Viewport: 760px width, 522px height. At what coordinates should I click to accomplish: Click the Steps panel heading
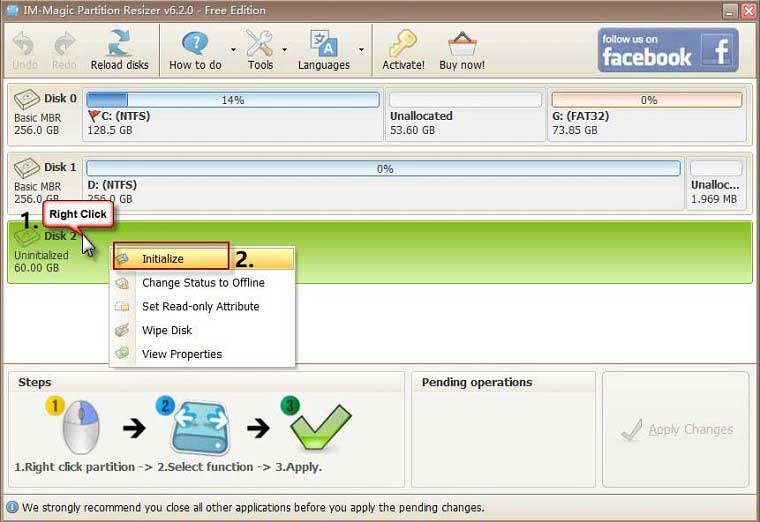34,382
